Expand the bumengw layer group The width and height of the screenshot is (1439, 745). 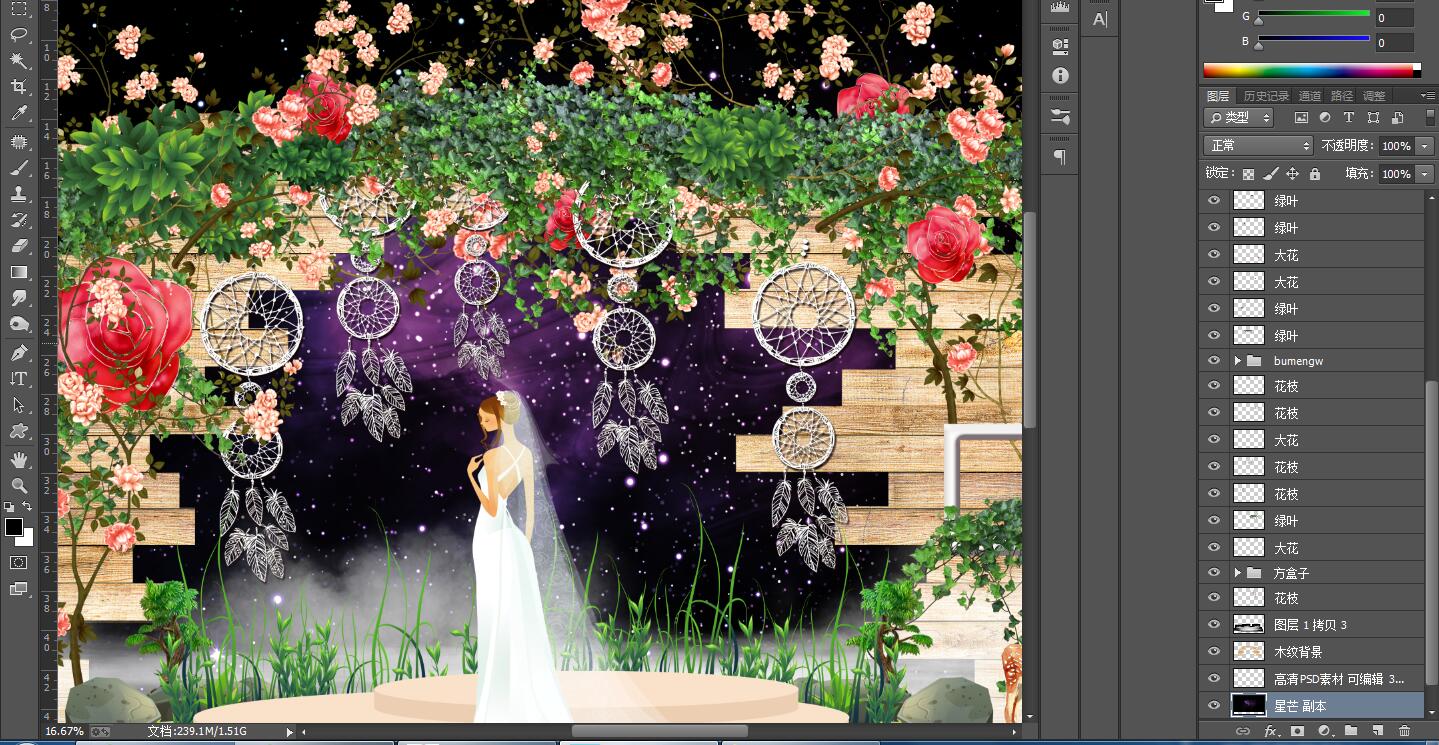coord(1237,360)
